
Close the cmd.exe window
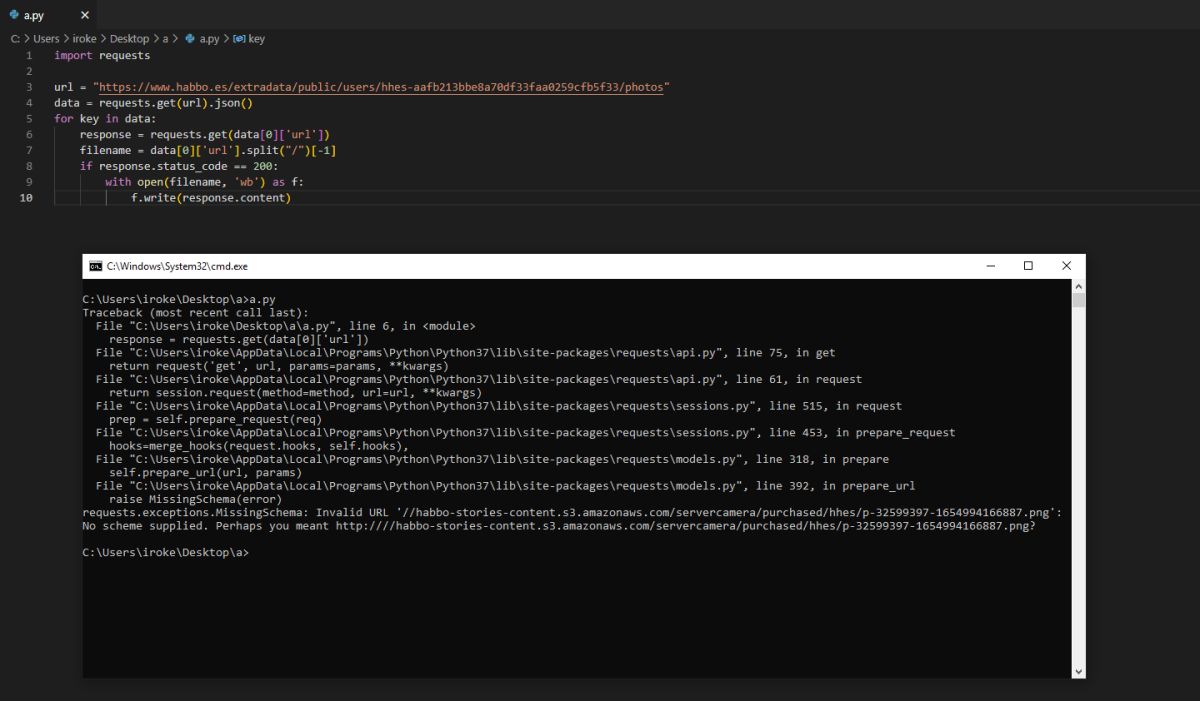click(x=1067, y=266)
